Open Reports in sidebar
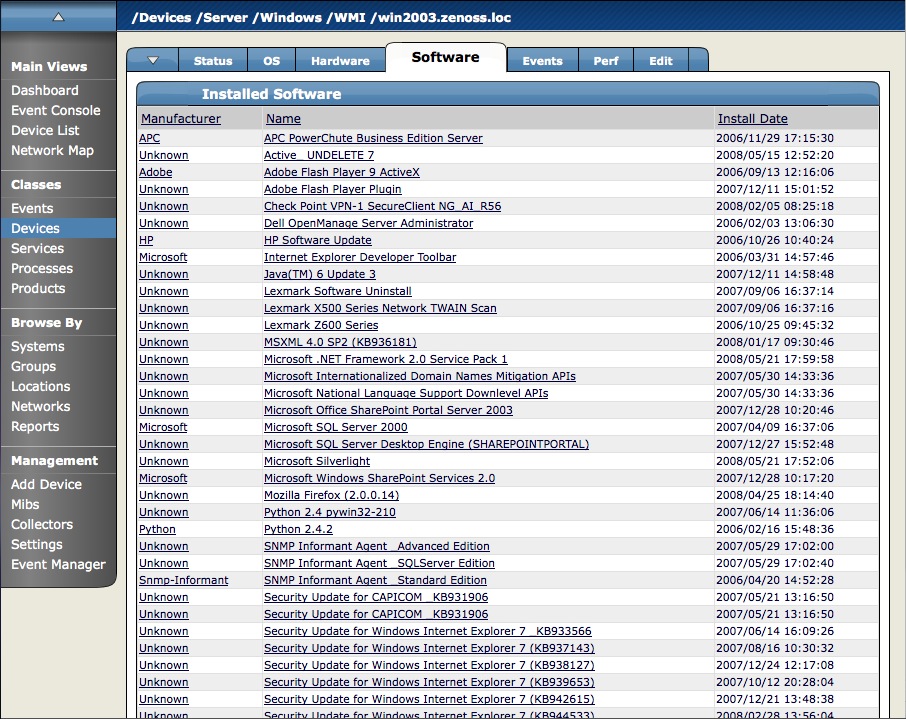Screen dimensions: 906x719 pos(35,426)
